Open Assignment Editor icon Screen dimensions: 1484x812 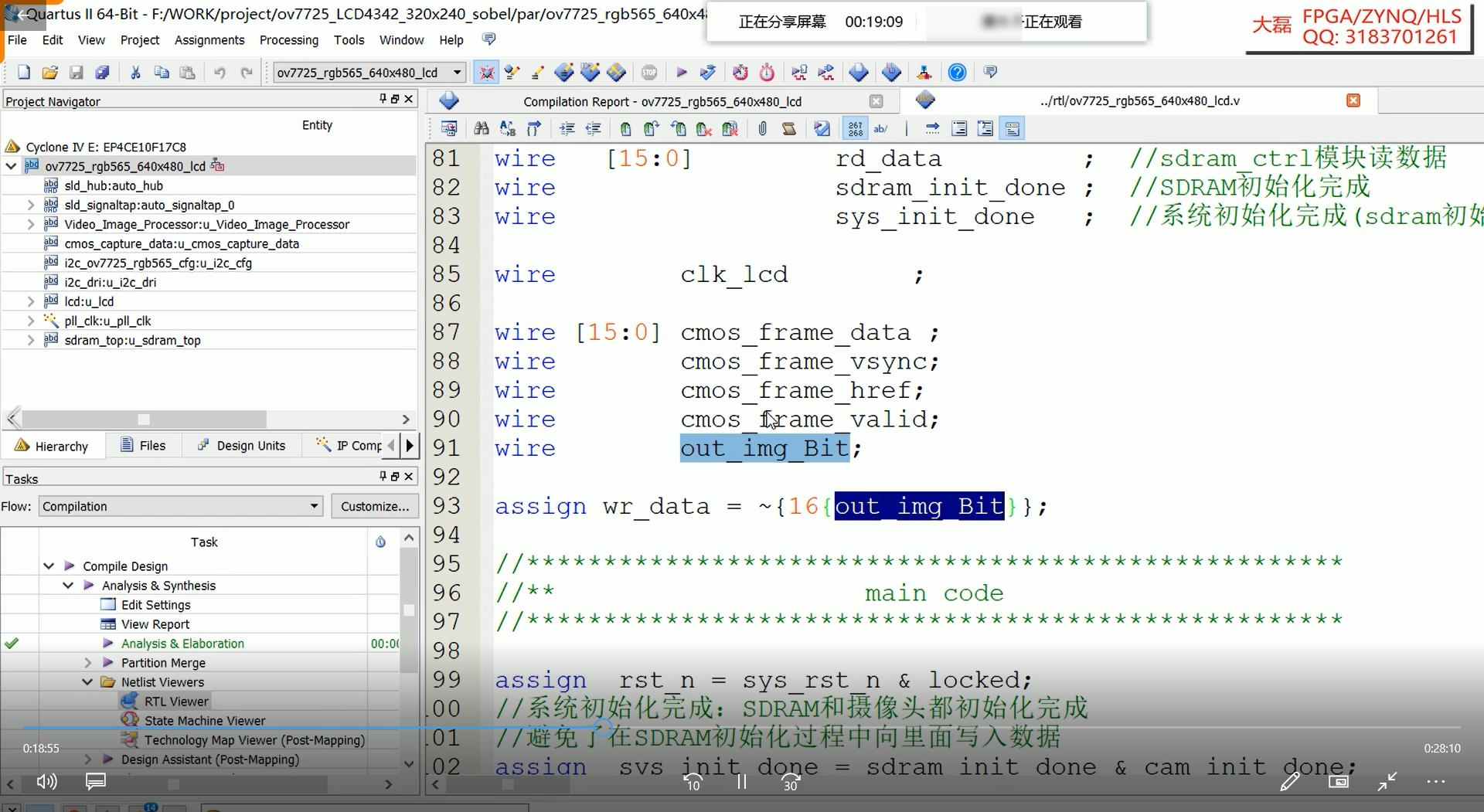point(564,73)
